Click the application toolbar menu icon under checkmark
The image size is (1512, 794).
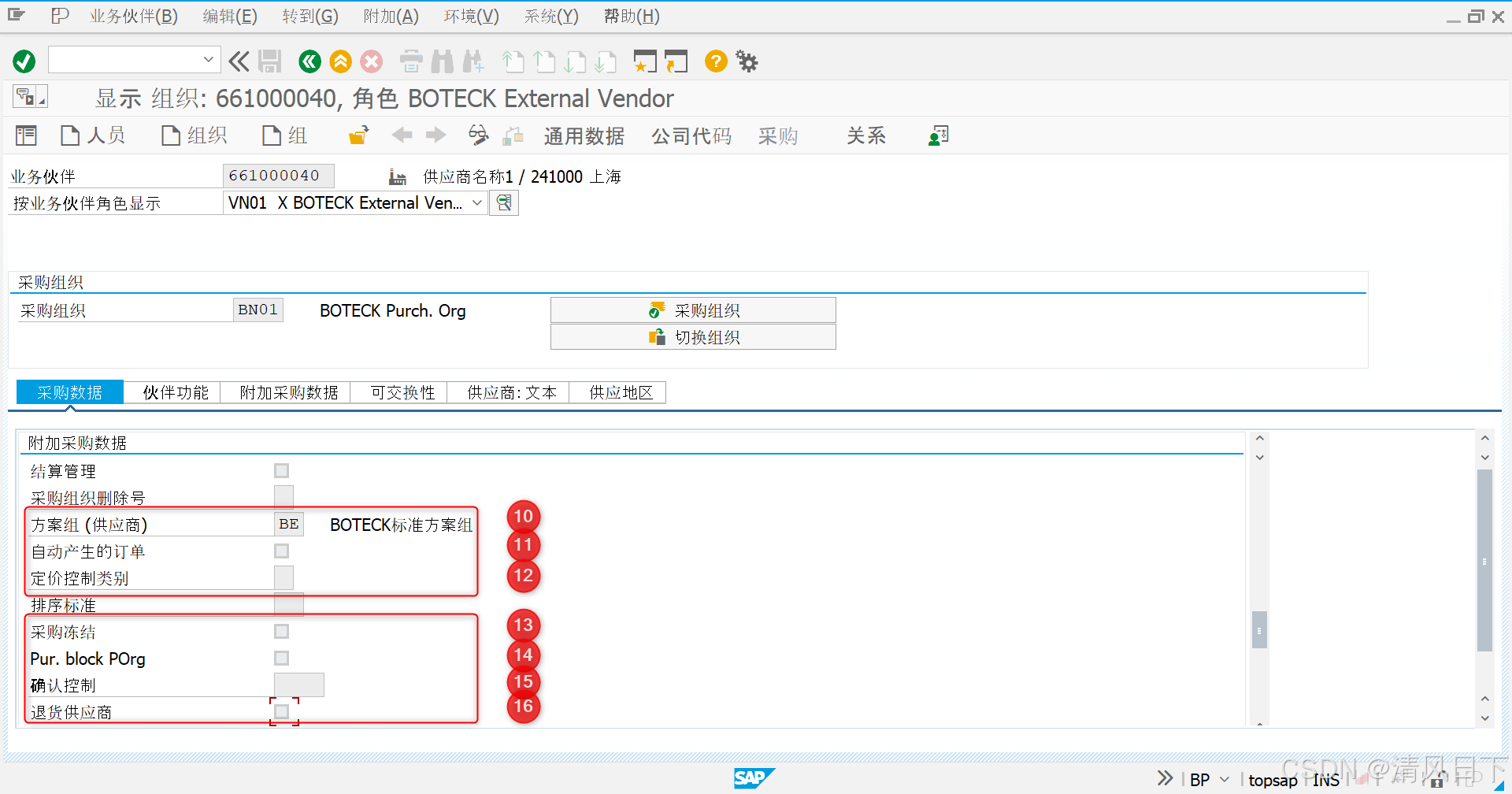(x=30, y=97)
